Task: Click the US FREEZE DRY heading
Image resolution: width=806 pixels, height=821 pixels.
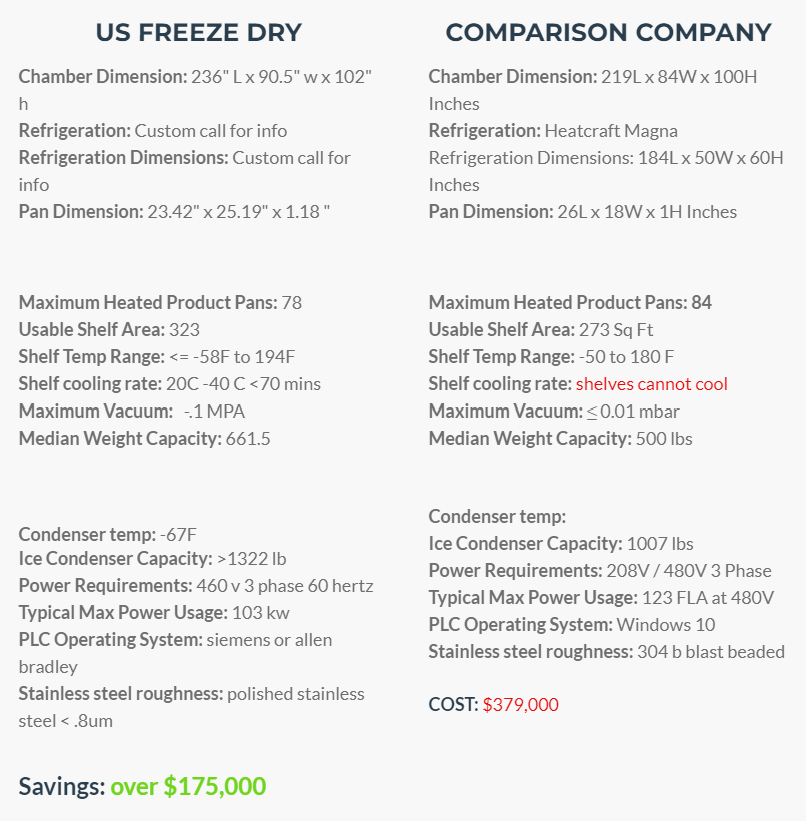Action: click(198, 32)
